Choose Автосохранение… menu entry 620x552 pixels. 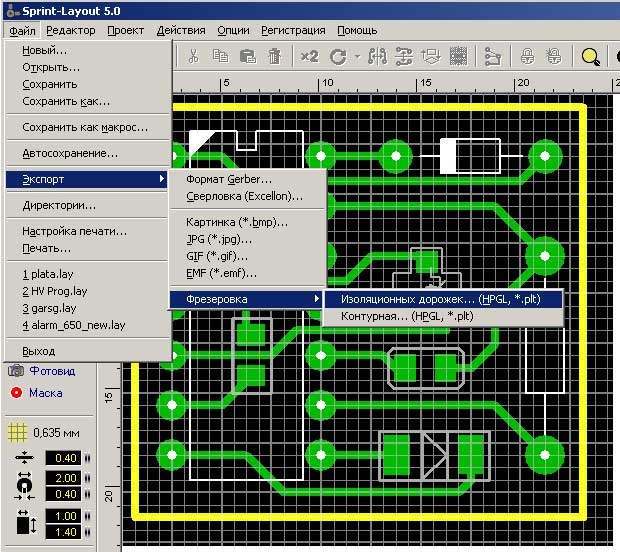[88, 153]
